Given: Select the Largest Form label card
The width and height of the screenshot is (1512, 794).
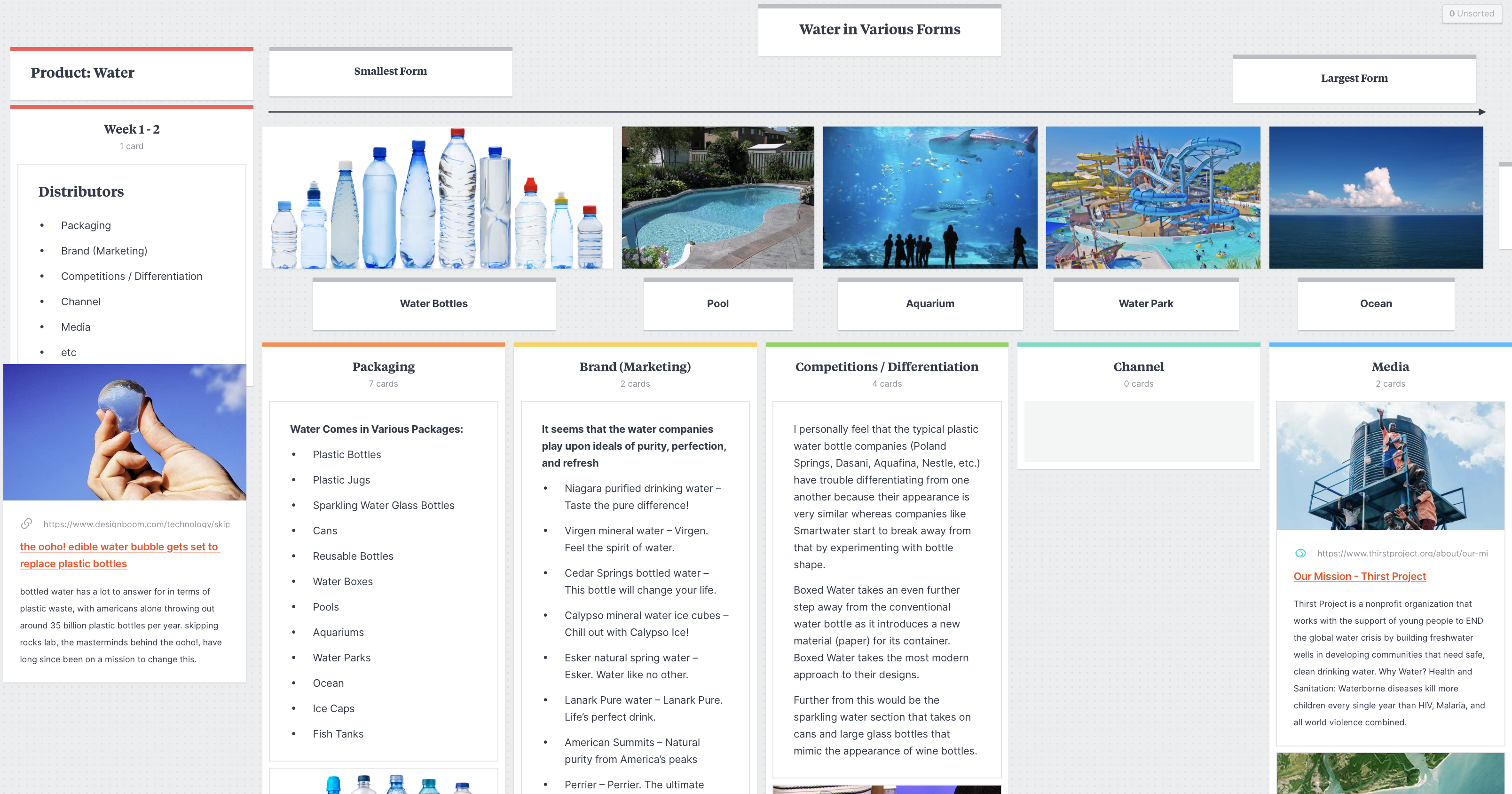Looking at the screenshot, I should pyautogui.click(x=1354, y=79).
